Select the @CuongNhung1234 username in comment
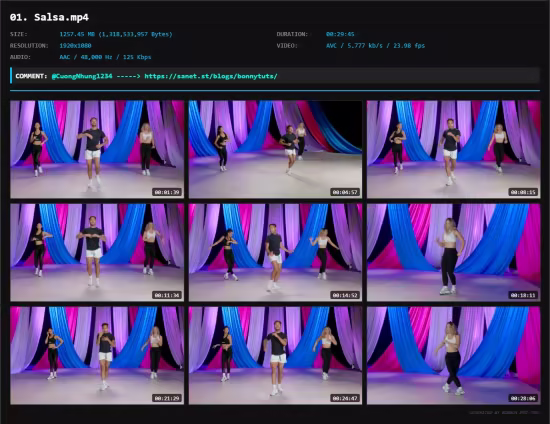Viewport: 550px width, 424px height. pos(82,76)
